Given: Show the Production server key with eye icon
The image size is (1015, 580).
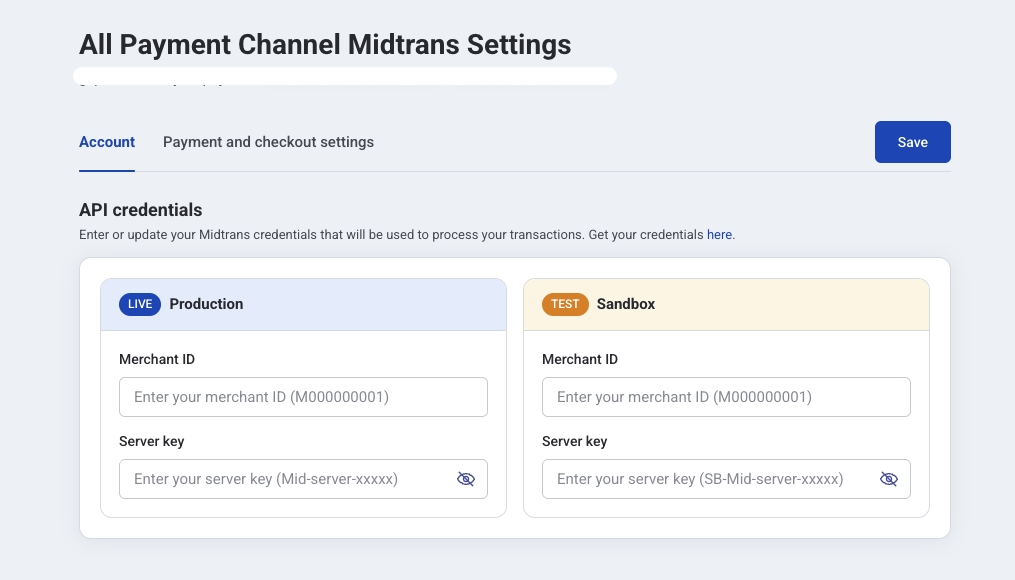Looking at the screenshot, I should tap(465, 479).
